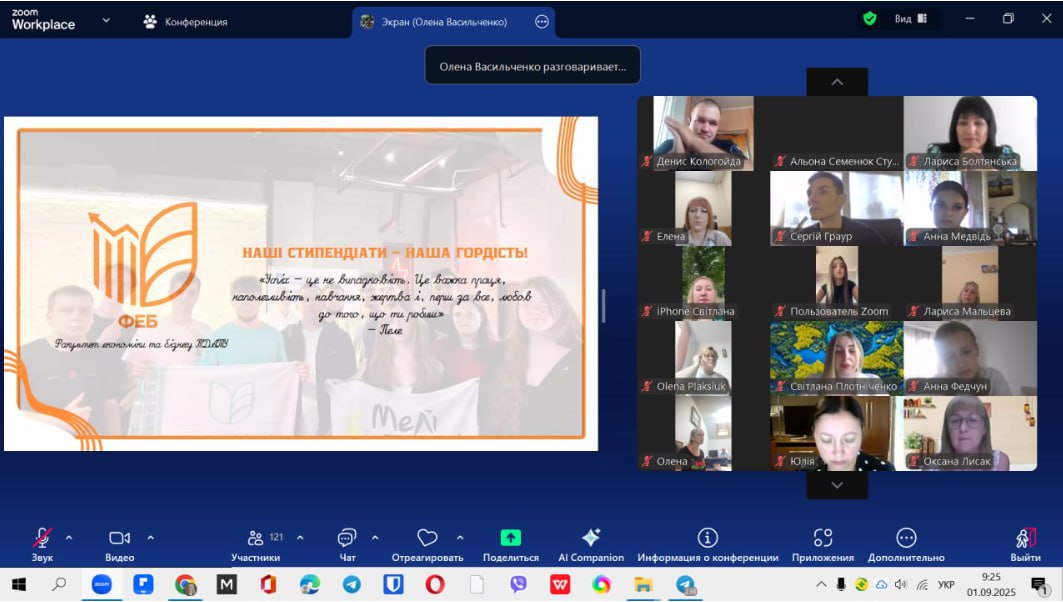1063x602 pixels.
Task: Open conference information icon
Action: tap(707, 538)
